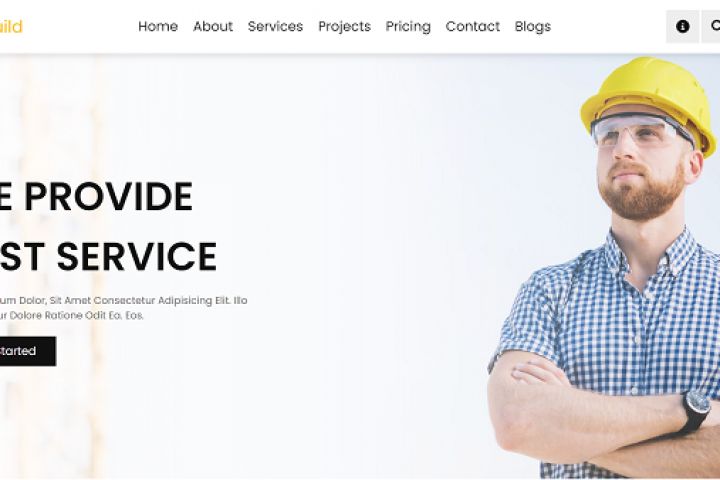Viewport: 720px width, 480px height.
Task: Select Pricing in the navigation bar
Action: coord(408,27)
